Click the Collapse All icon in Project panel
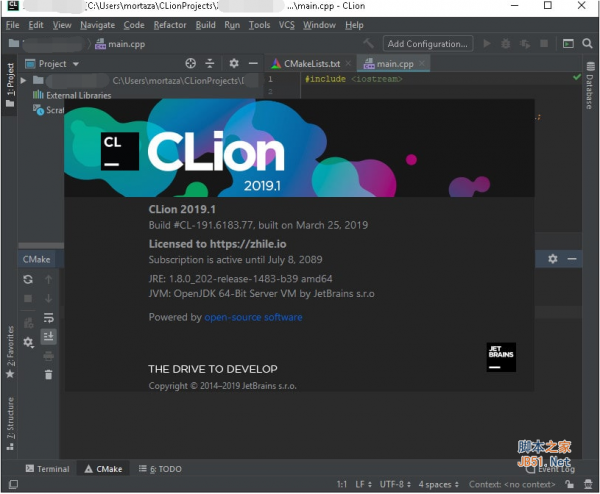Screen dimensions: 600x494 pyautogui.click(x=210, y=63)
